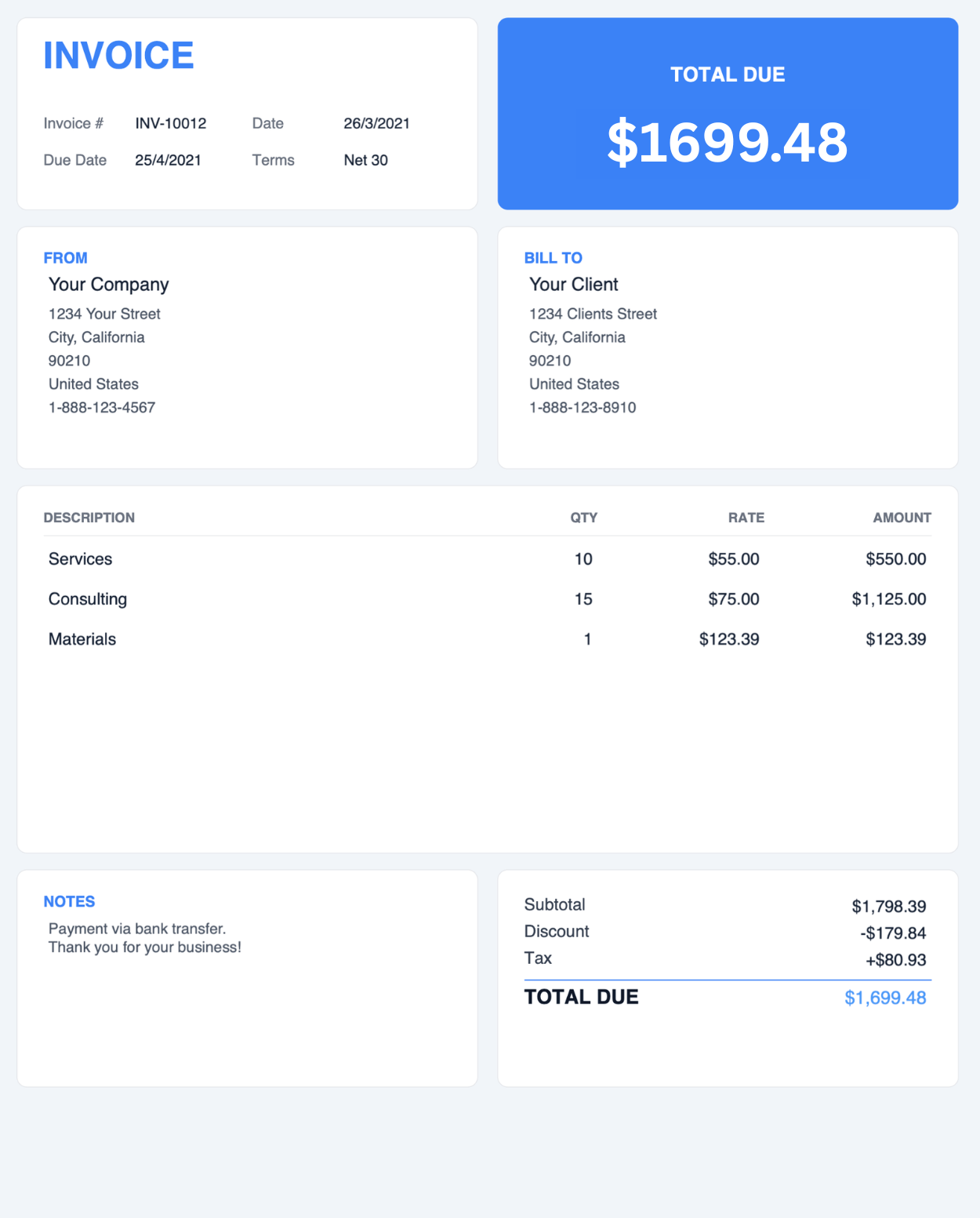The height and width of the screenshot is (1218, 980).
Task: Select the Consulting line item
Action: click(88, 599)
